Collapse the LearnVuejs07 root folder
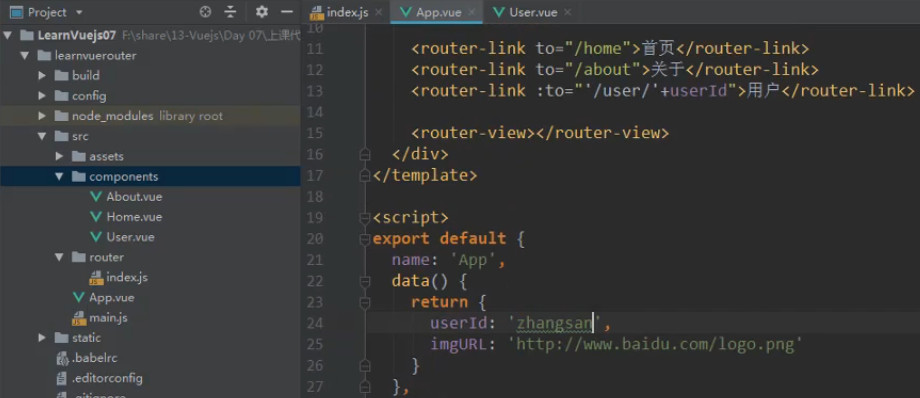The image size is (920, 398). point(7,35)
